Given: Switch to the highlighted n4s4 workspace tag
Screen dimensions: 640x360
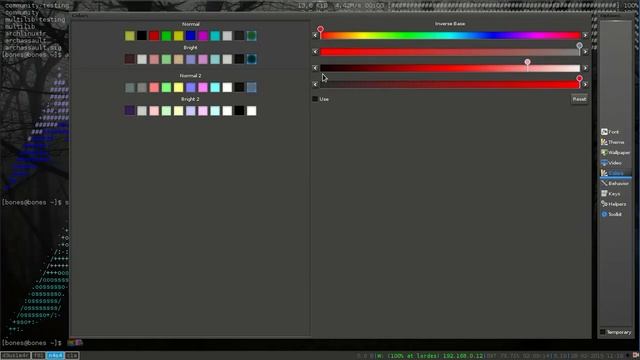Looking at the screenshot, I should [x=55, y=356].
